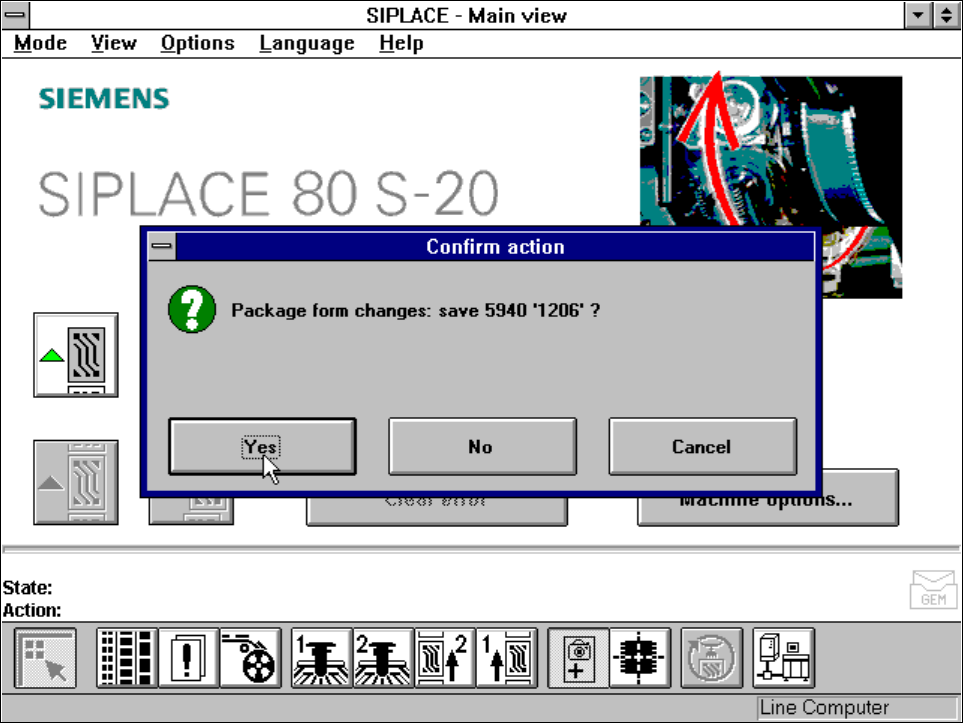Click the green question mark dialog icon
Image resolution: width=963 pixels, height=723 pixels.
pyautogui.click(x=192, y=309)
